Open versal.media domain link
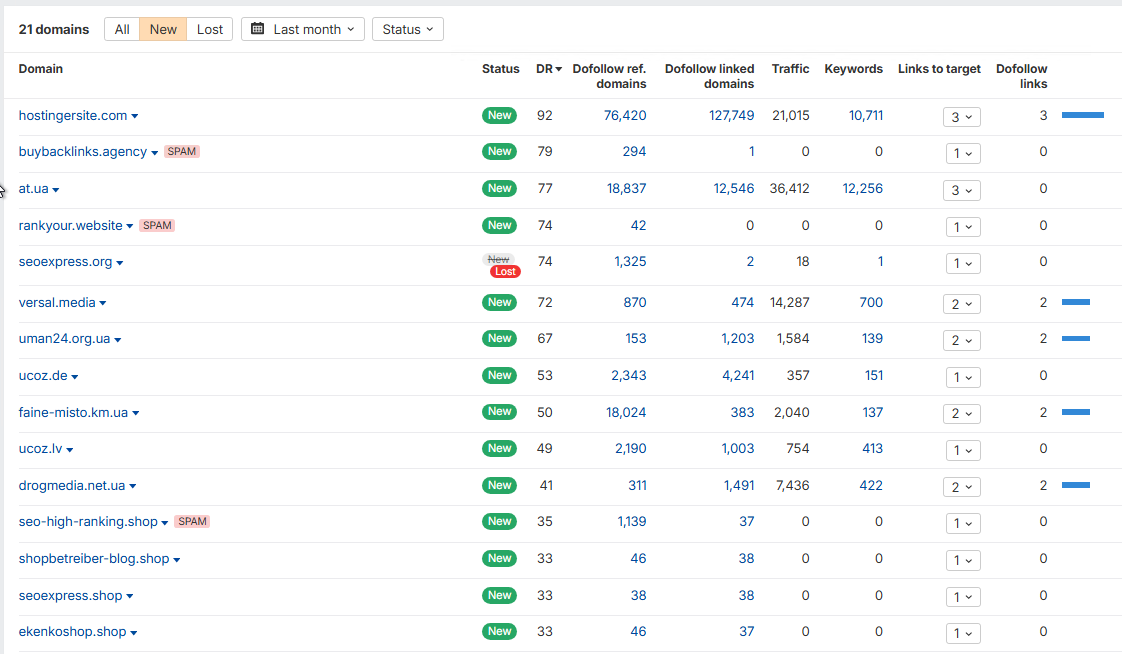The width and height of the screenshot is (1122, 654). point(57,303)
